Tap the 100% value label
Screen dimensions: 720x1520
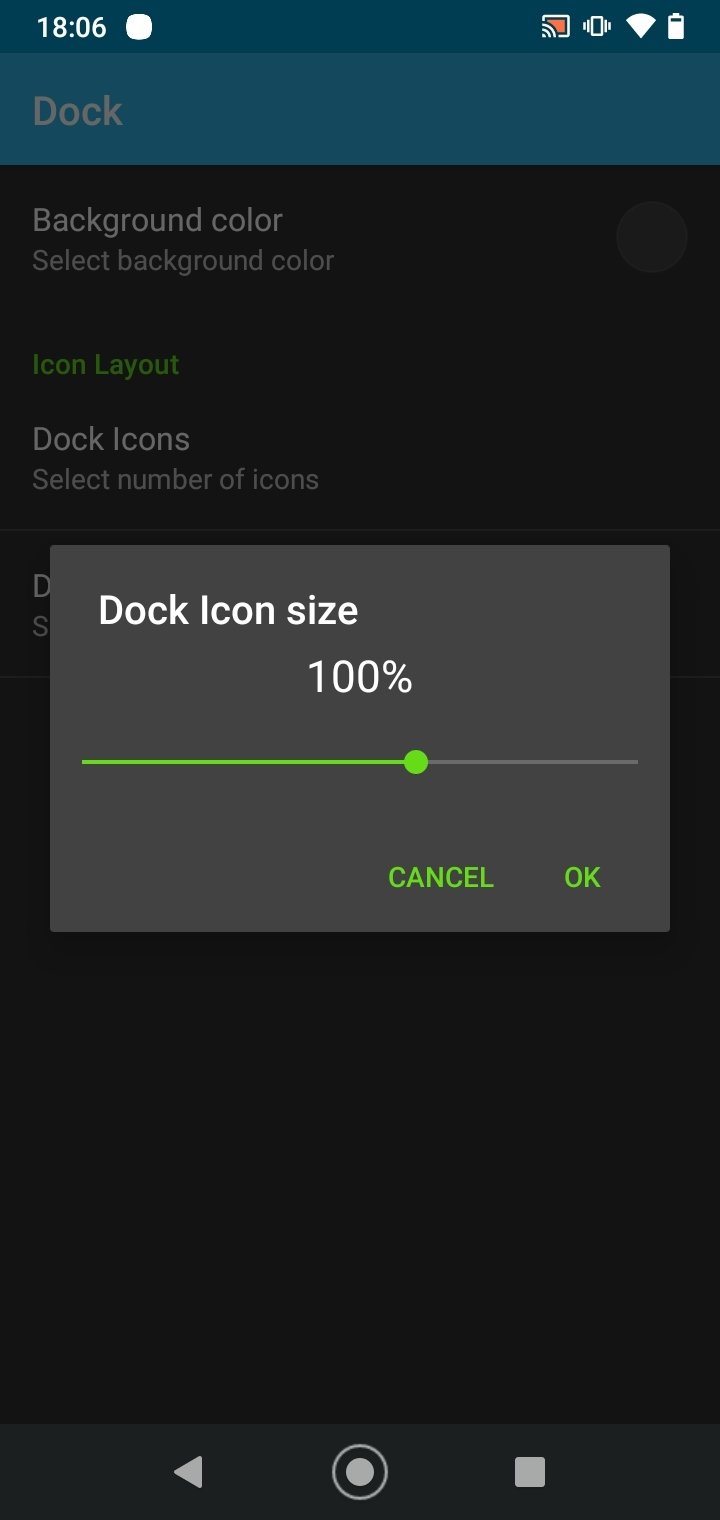point(360,677)
